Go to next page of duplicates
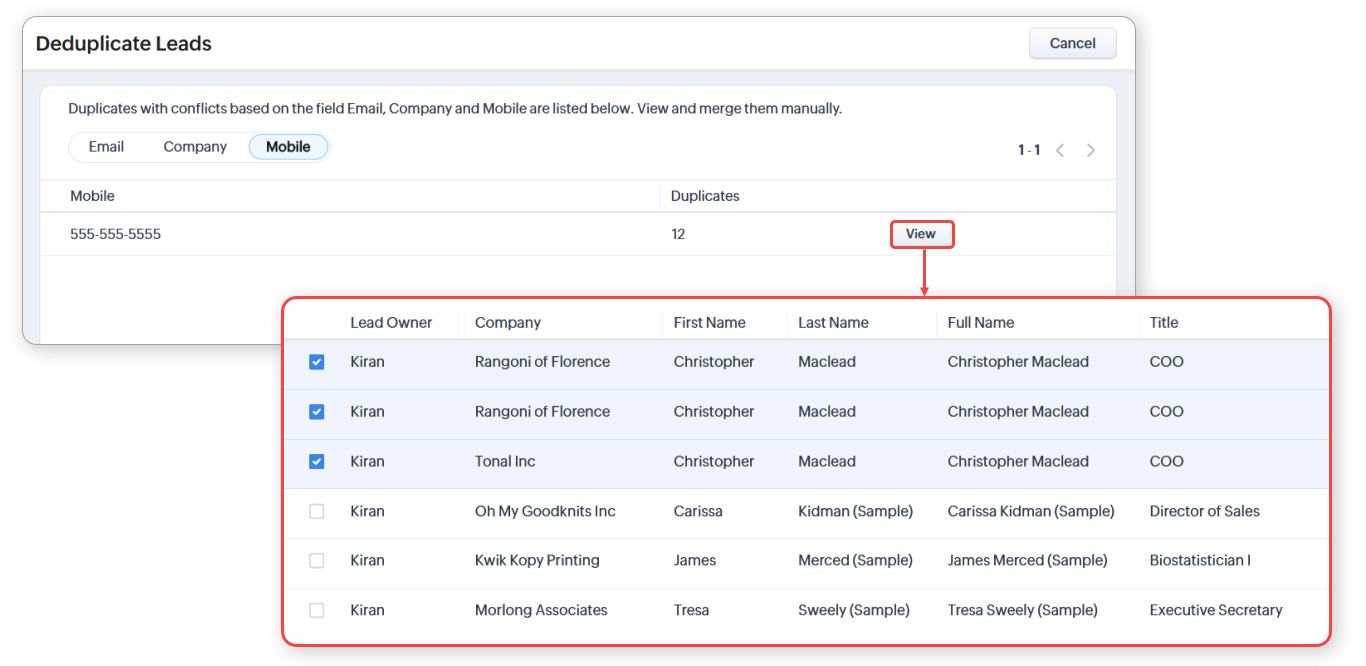Viewport: 1366px width, 666px height. click(x=1091, y=150)
